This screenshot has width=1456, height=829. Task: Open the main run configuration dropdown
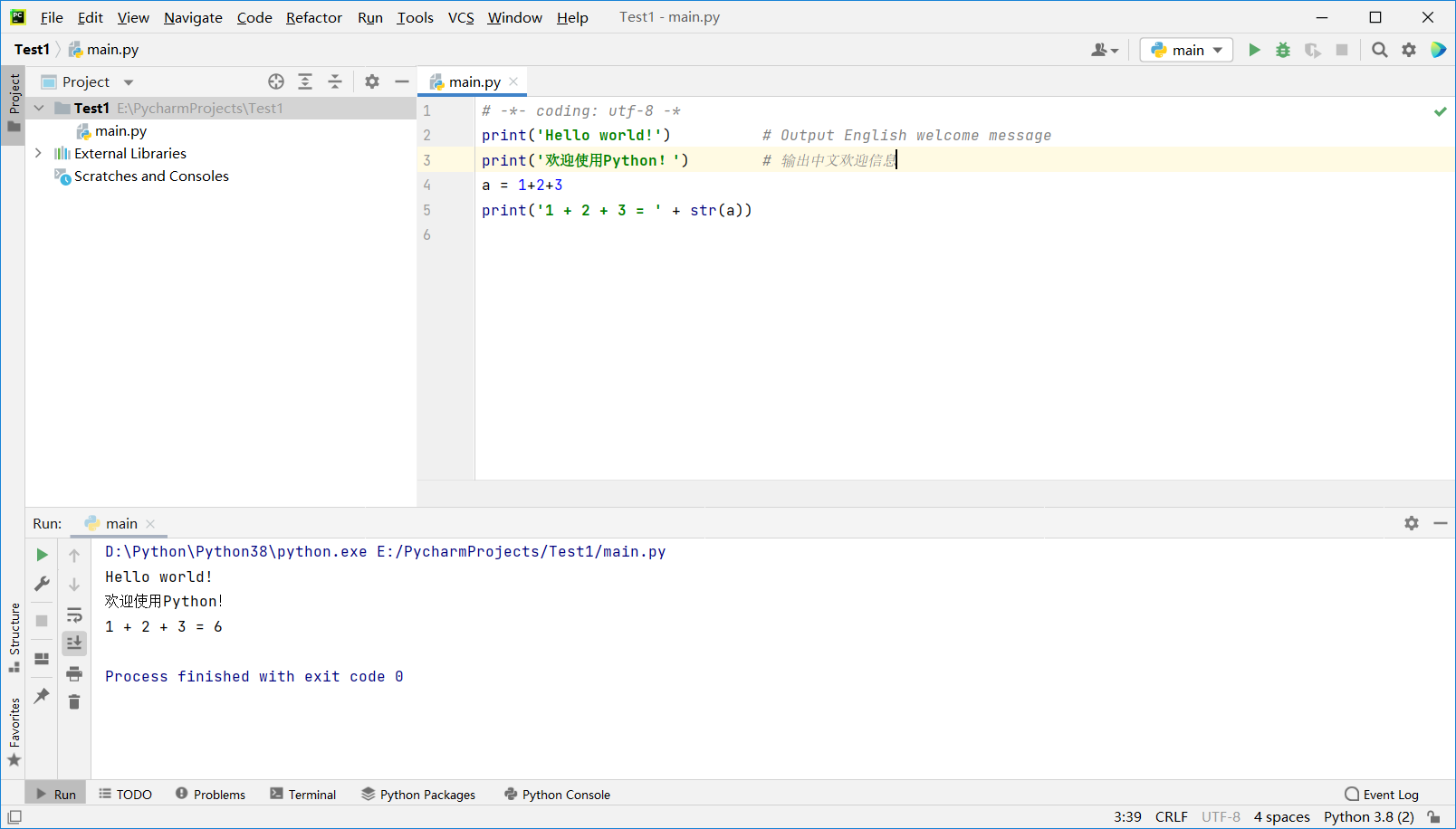(x=1186, y=50)
